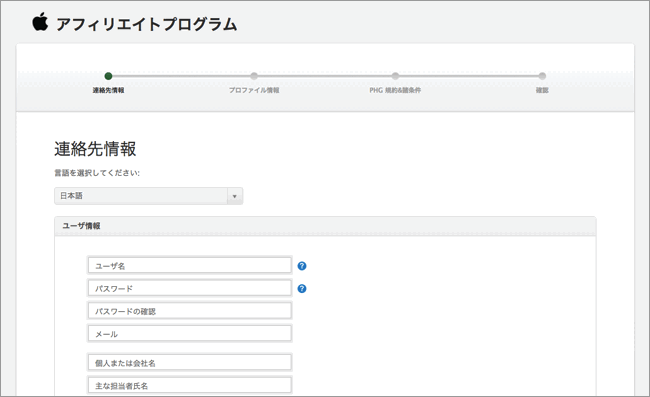Click the 連絡先情報 step label
Viewport: 650px width, 397px height.
tap(108, 90)
